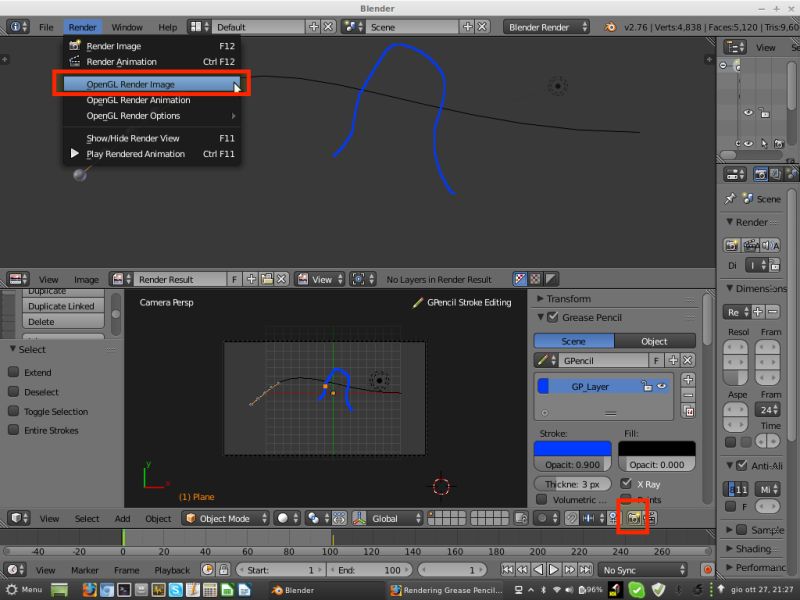Click the blue stroke color swatch
This screenshot has width=800, height=600.
pyautogui.click(x=573, y=448)
